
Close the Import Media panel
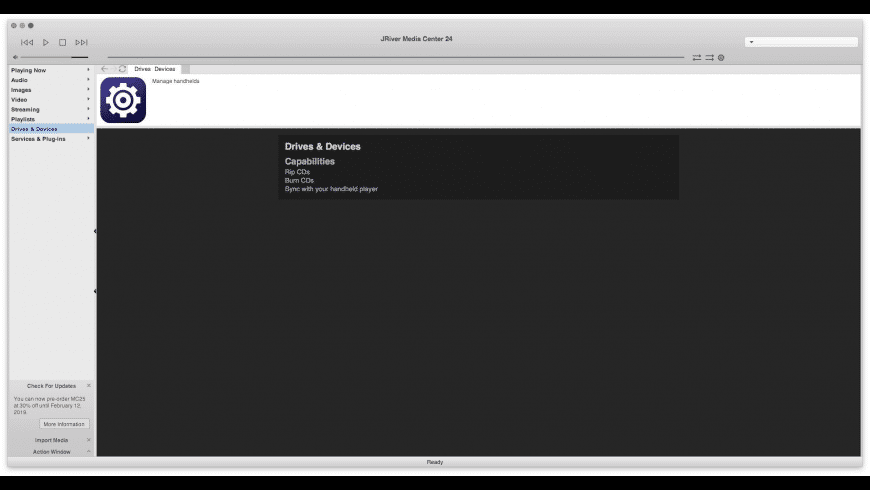89,440
